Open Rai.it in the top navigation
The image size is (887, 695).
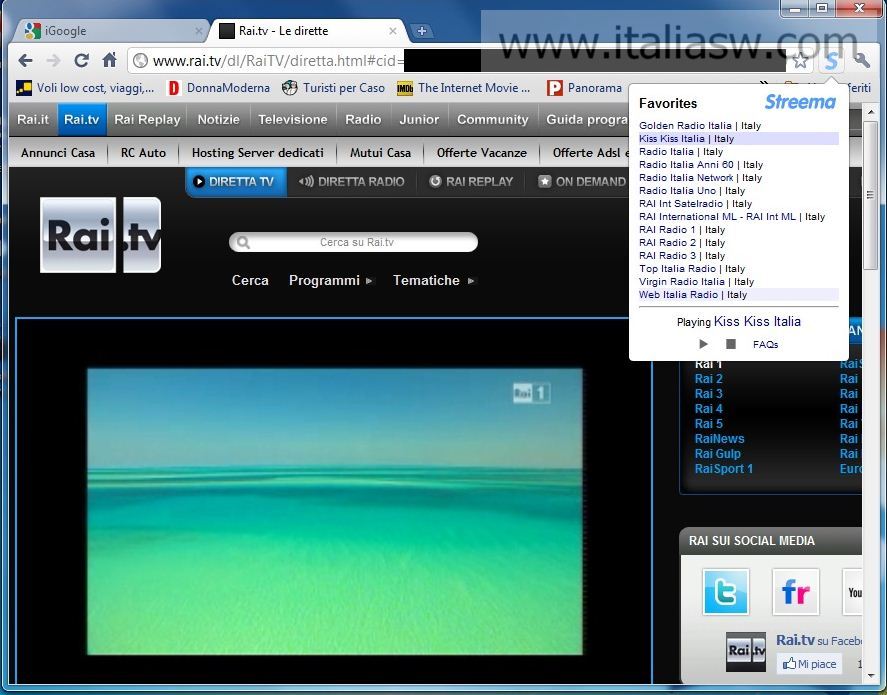coord(33,119)
